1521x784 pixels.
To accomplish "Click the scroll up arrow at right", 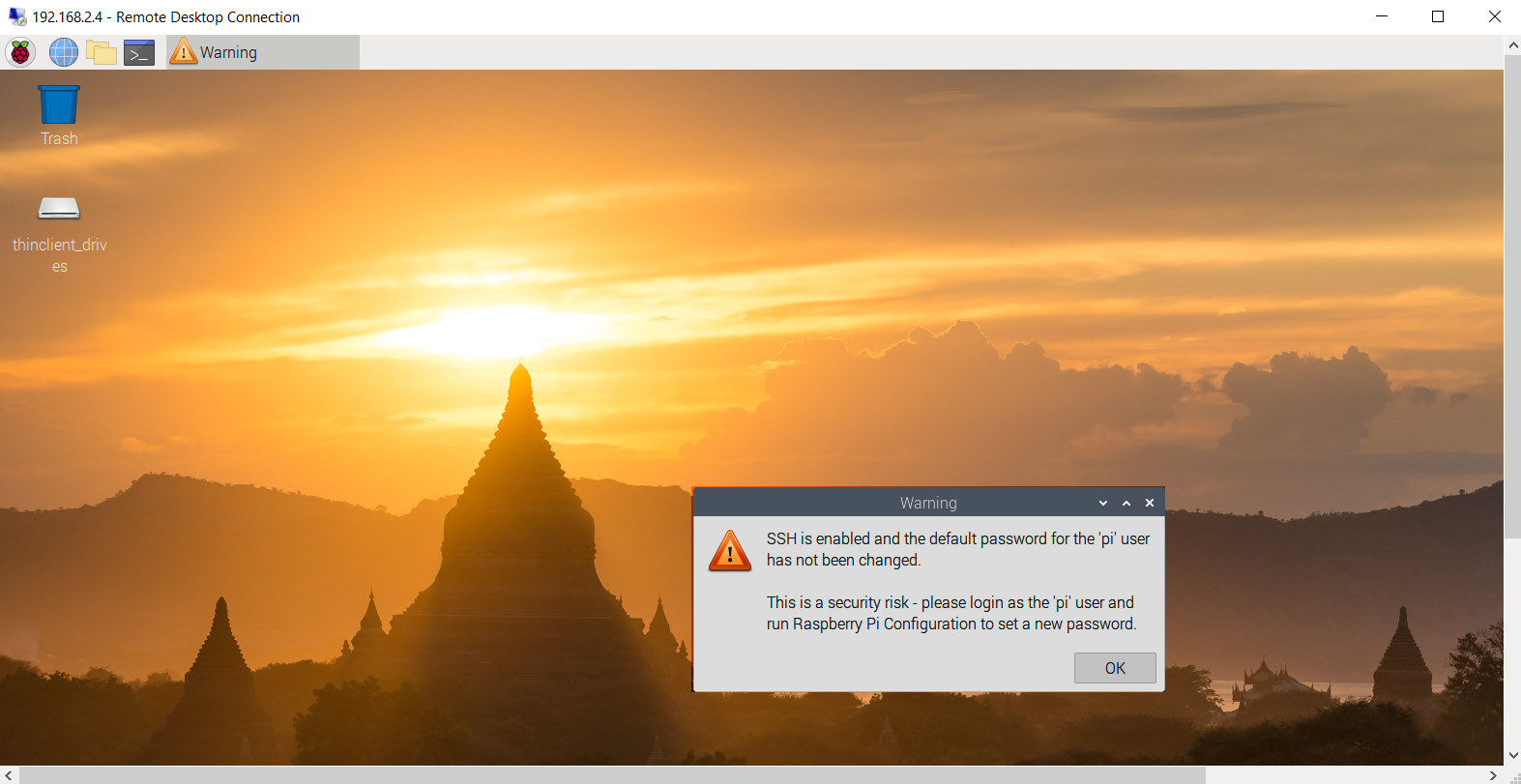I will 1512,44.
